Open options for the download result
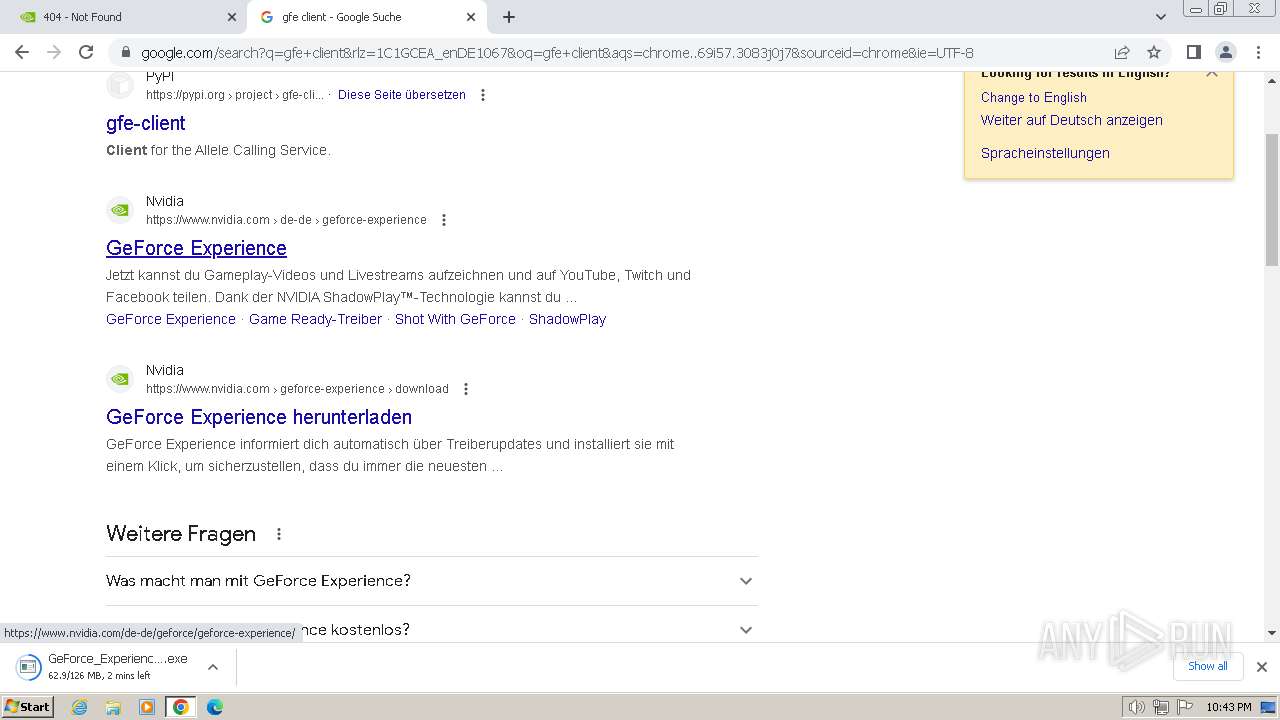This screenshot has width=1280, height=720. pos(465,389)
